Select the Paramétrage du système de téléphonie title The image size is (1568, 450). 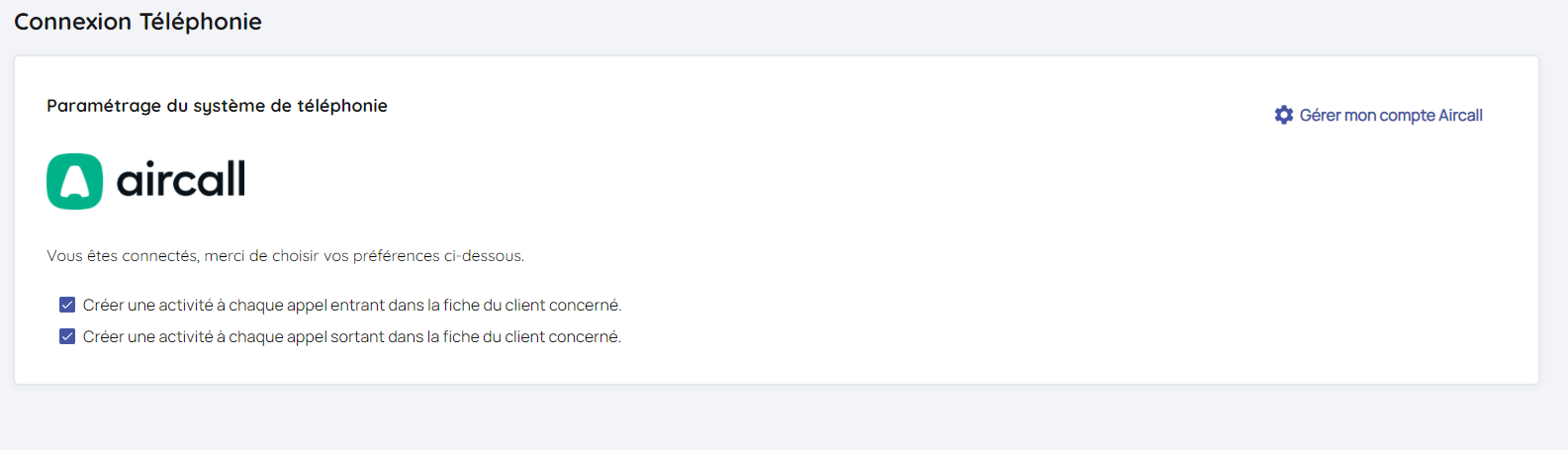(217, 106)
